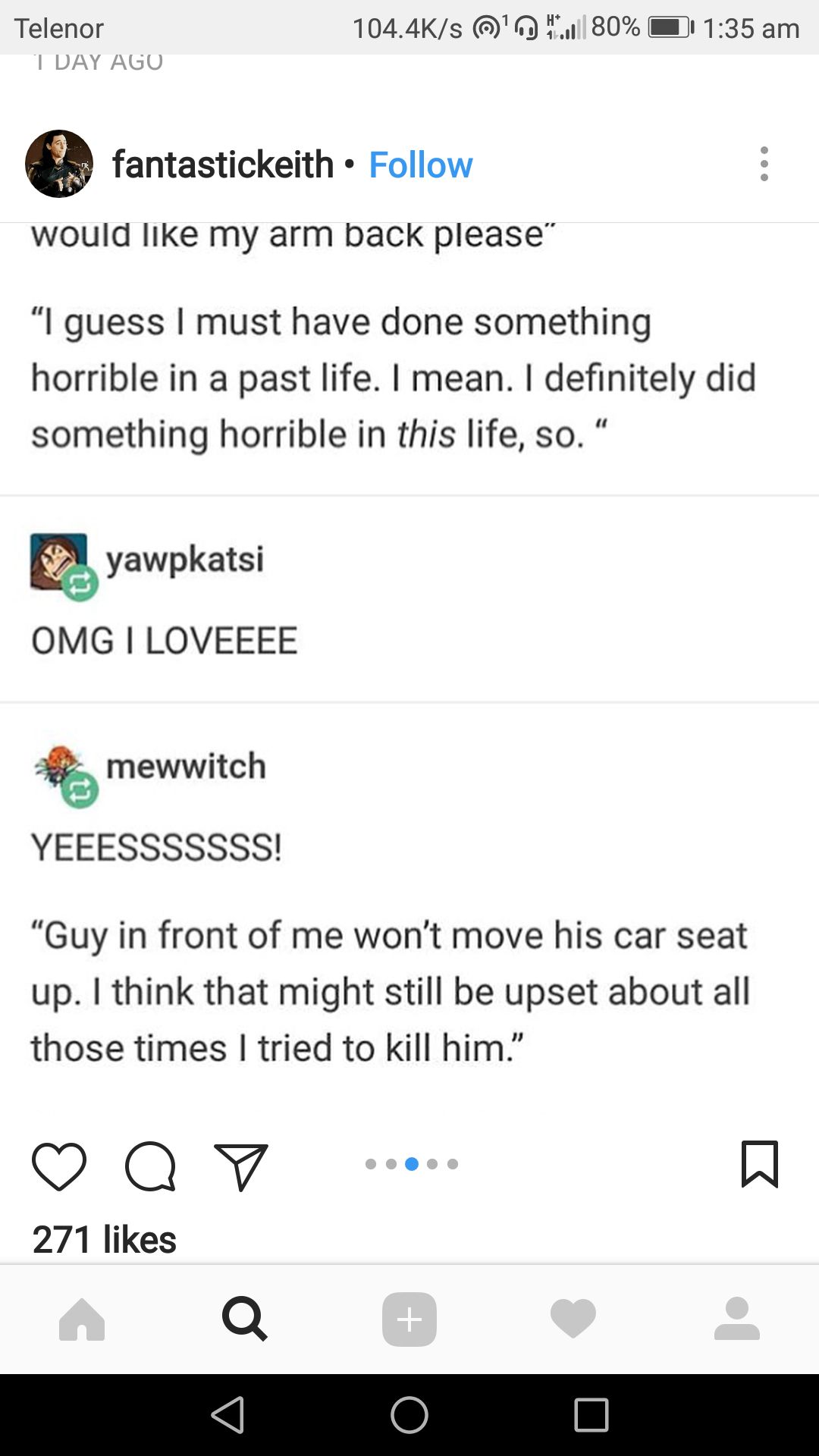Follow fantastickeith
819x1456 pixels.
(x=420, y=165)
